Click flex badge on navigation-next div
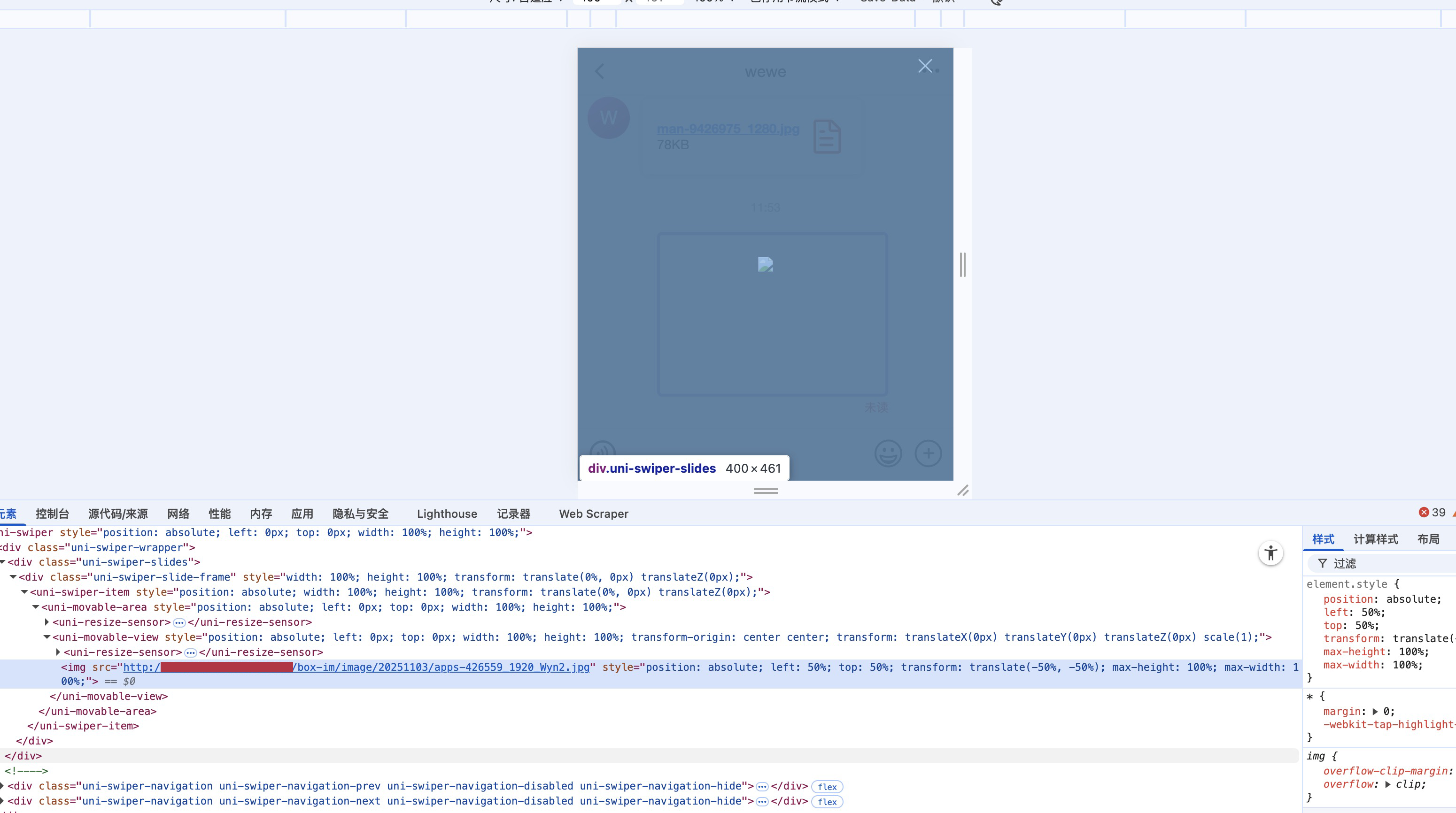Screen dimensions: 1456x813 [827, 801]
